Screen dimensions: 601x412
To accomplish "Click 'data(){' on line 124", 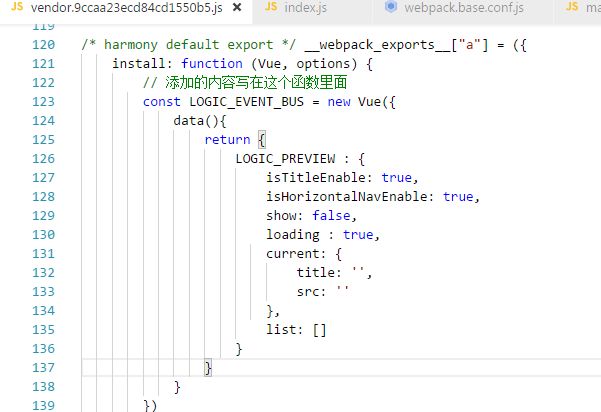I will [x=200, y=121].
